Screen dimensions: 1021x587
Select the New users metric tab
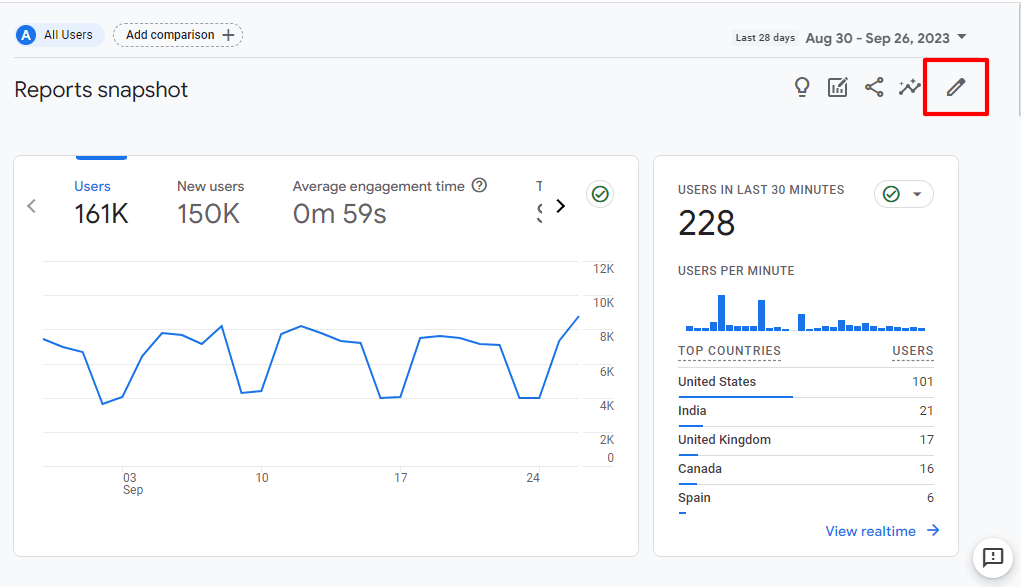click(210, 186)
